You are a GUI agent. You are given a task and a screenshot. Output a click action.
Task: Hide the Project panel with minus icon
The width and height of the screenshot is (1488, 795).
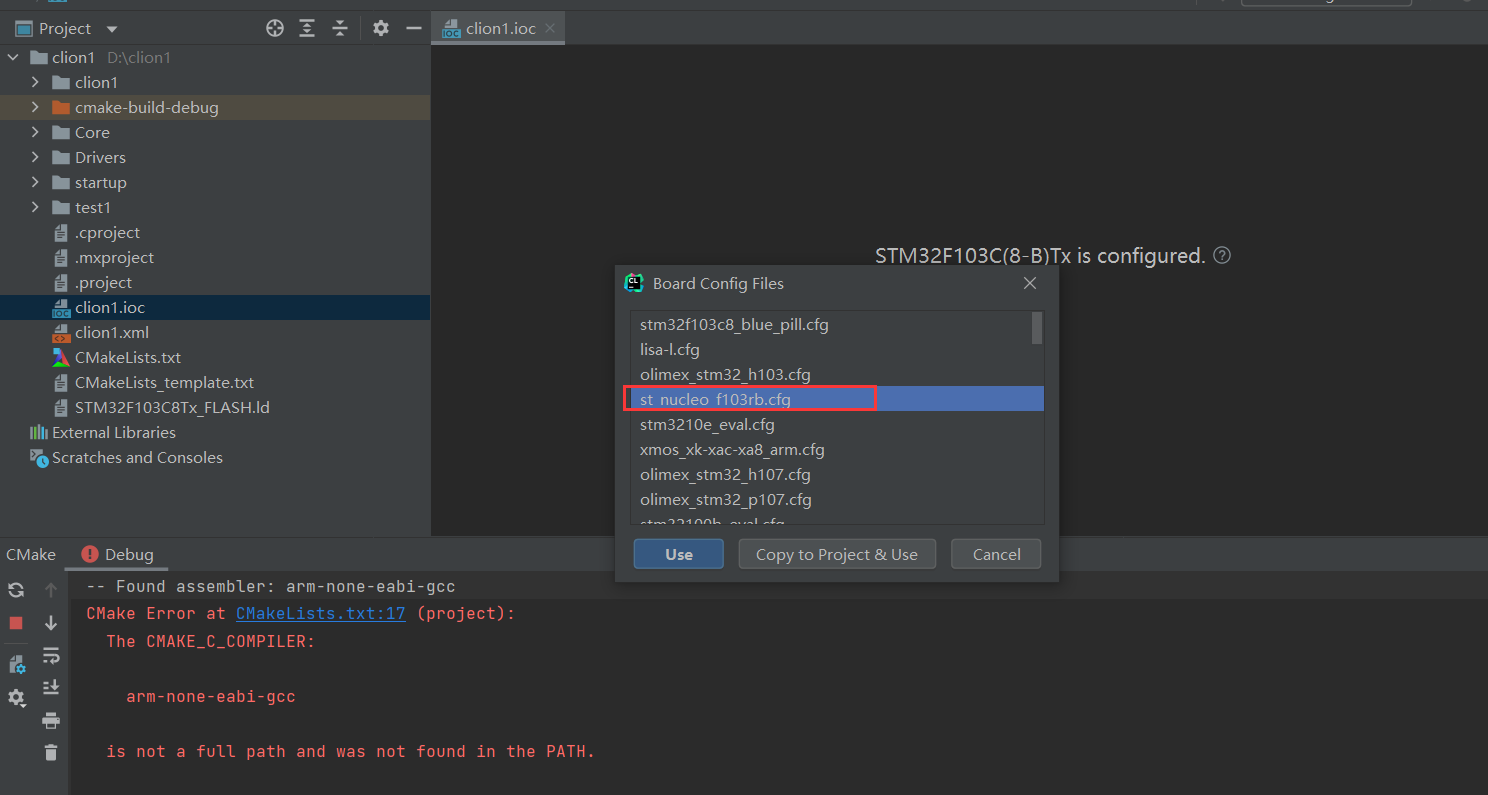click(x=413, y=28)
